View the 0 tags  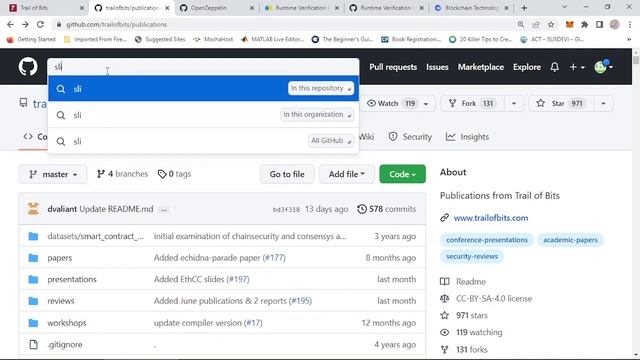click(x=174, y=174)
